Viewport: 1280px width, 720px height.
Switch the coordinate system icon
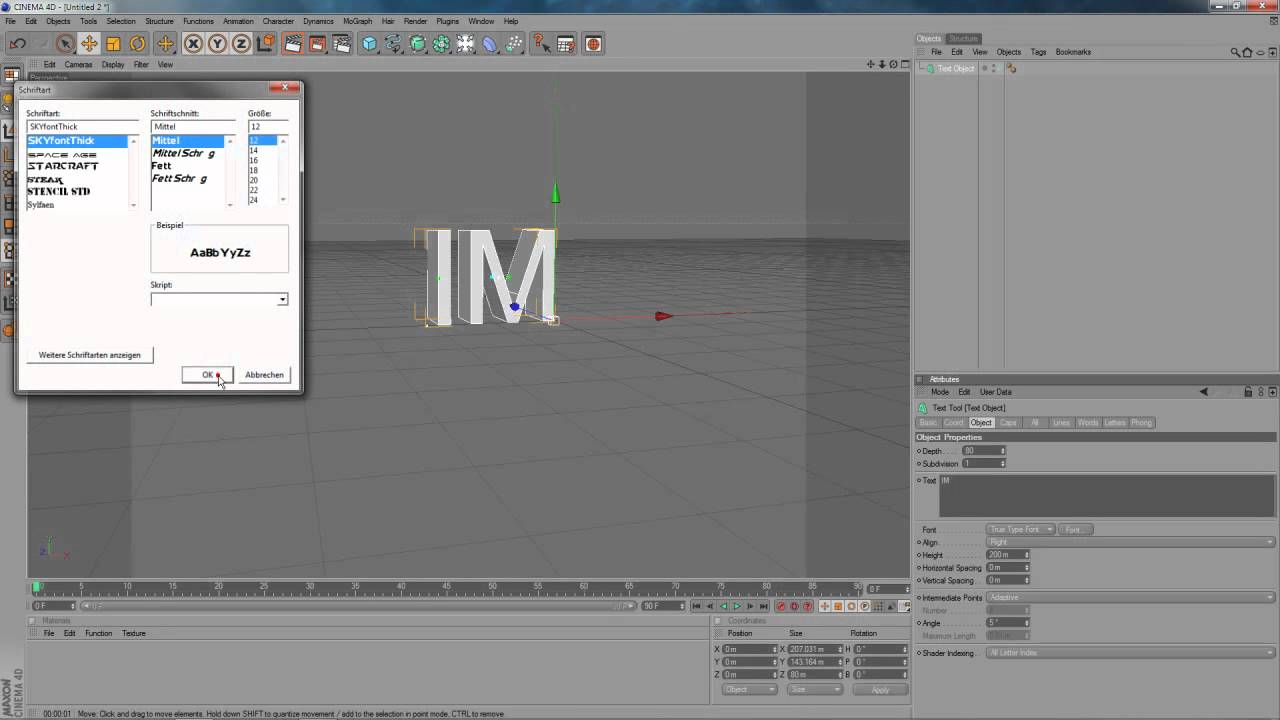(265, 44)
